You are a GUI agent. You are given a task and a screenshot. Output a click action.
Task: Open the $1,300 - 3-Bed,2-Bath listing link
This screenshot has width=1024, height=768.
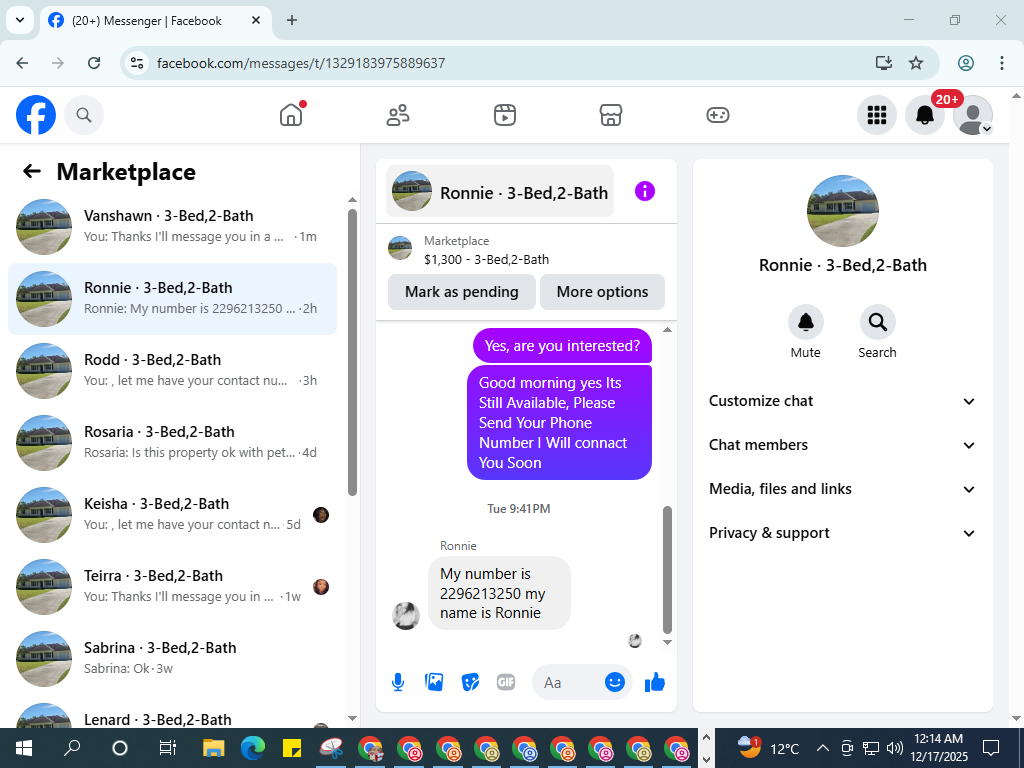coord(487,259)
